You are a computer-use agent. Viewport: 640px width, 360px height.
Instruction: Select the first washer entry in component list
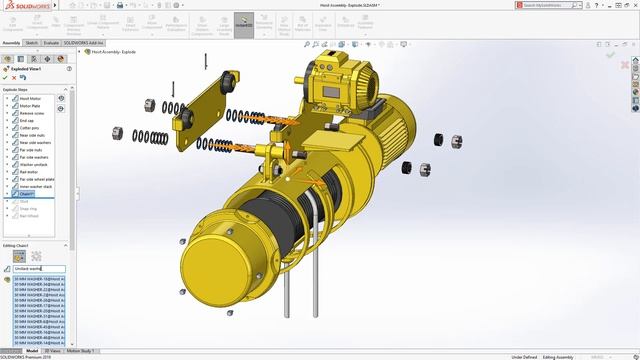[39, 279]
